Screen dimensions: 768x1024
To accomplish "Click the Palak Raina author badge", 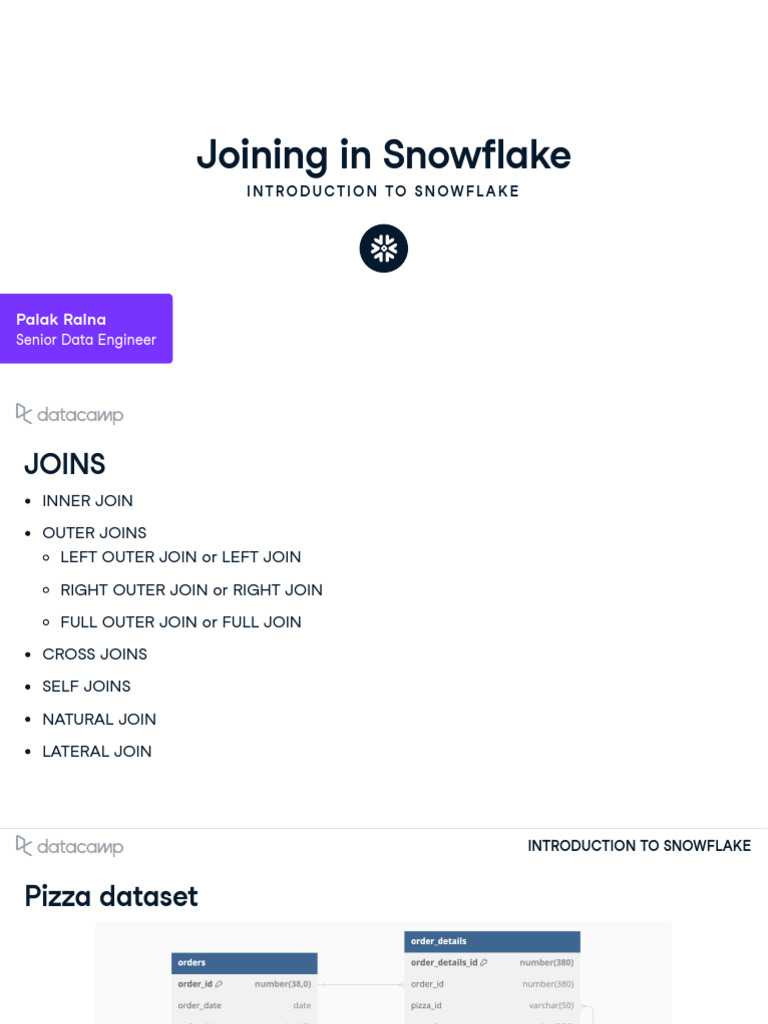I will (86, 329).
